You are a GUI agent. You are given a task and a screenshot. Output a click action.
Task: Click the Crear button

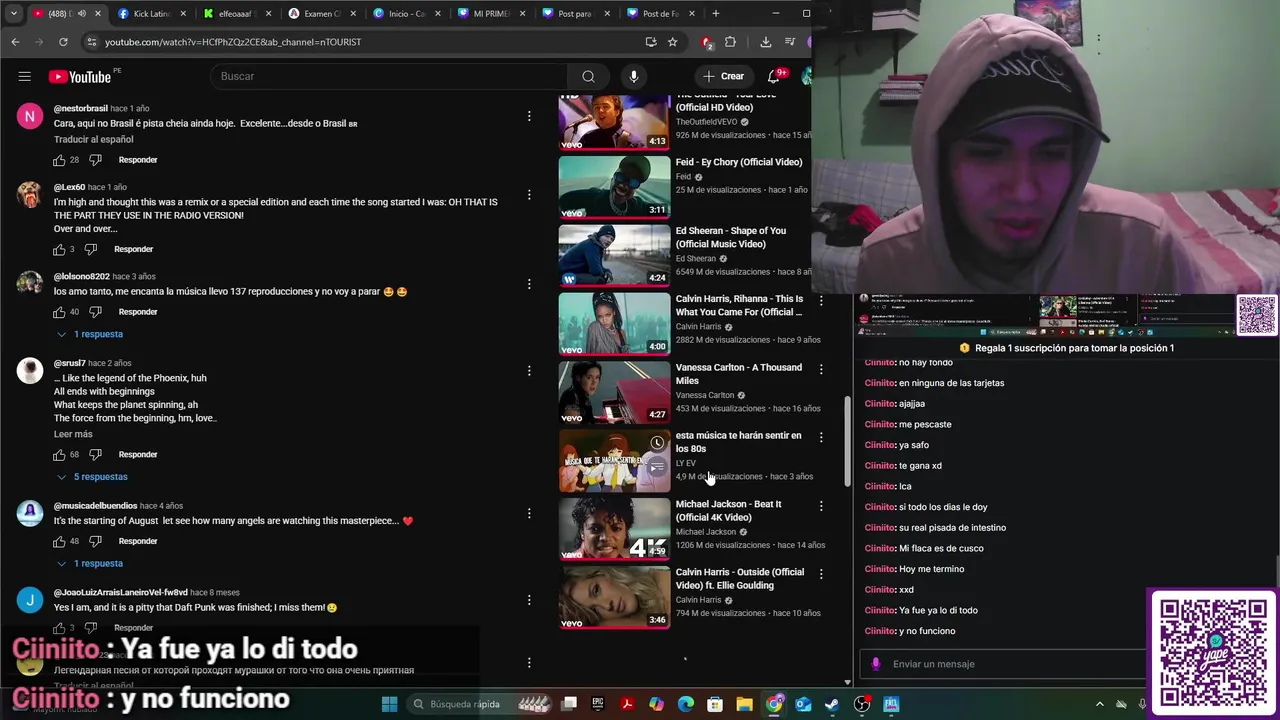pos(723,76)
